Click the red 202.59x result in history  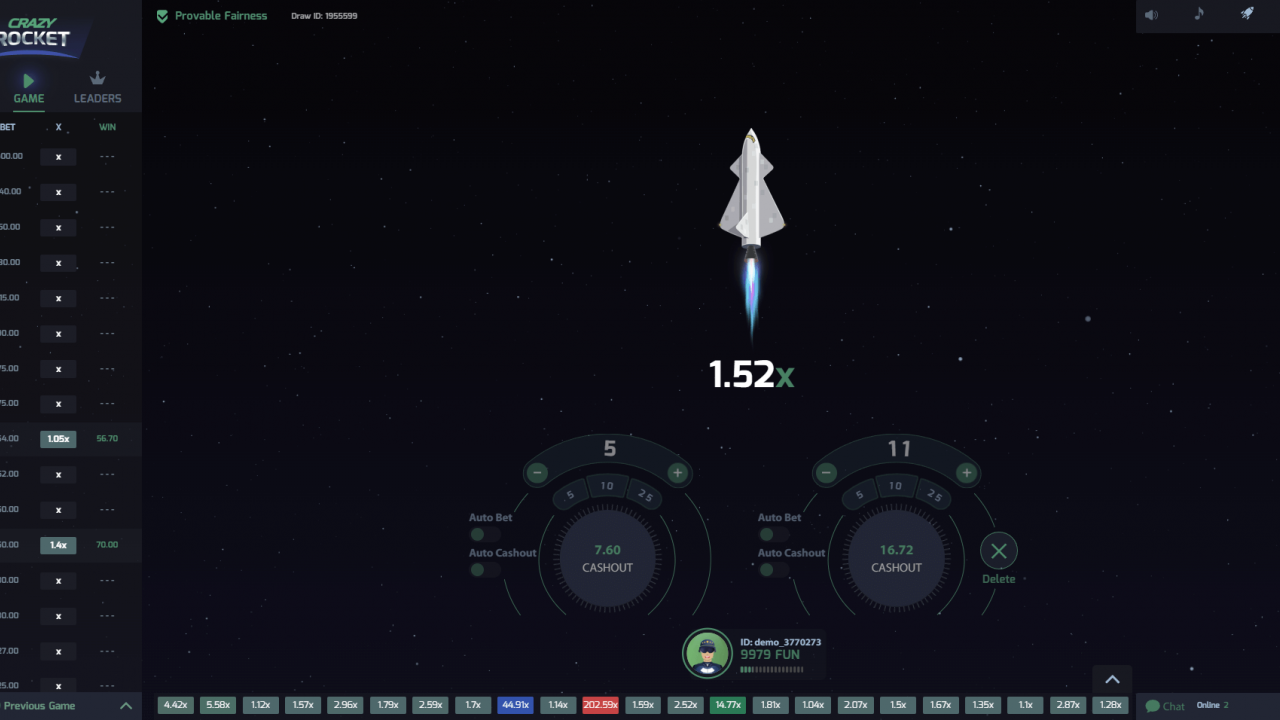(x=600, y=705)
